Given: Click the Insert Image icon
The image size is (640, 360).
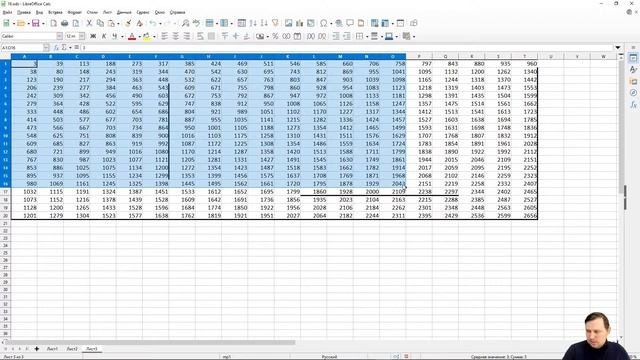Looking at the screenshot, I should tap(289, 23).
